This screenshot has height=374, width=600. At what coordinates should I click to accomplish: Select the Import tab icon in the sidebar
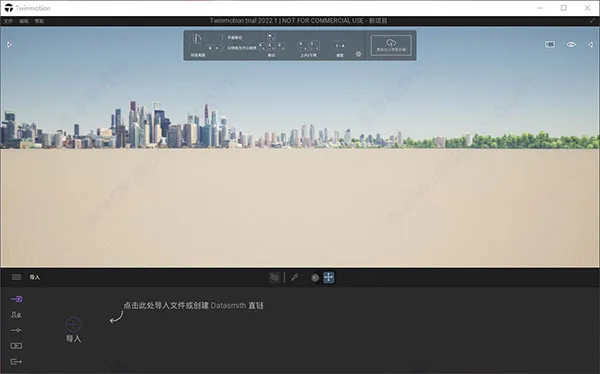point(16,299)
